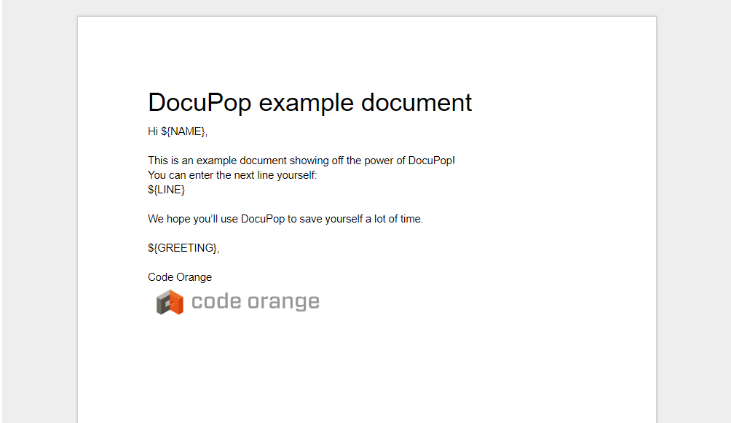This screenshot has height=423, width=731.
Task: Click the ${GREETING} placeholder text
Action: pos(182,248)
